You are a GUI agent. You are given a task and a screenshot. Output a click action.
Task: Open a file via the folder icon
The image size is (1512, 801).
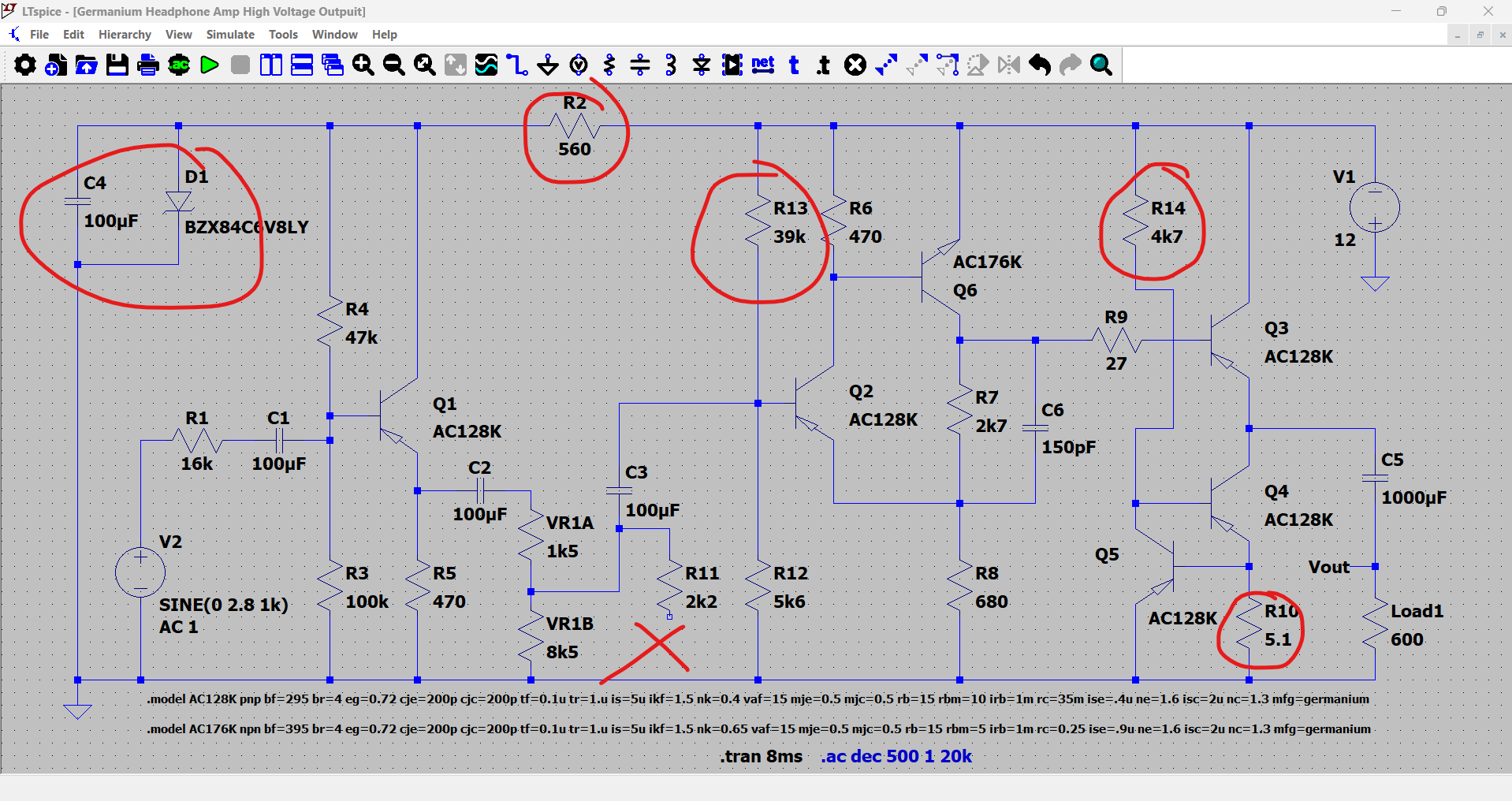(87, 65)
